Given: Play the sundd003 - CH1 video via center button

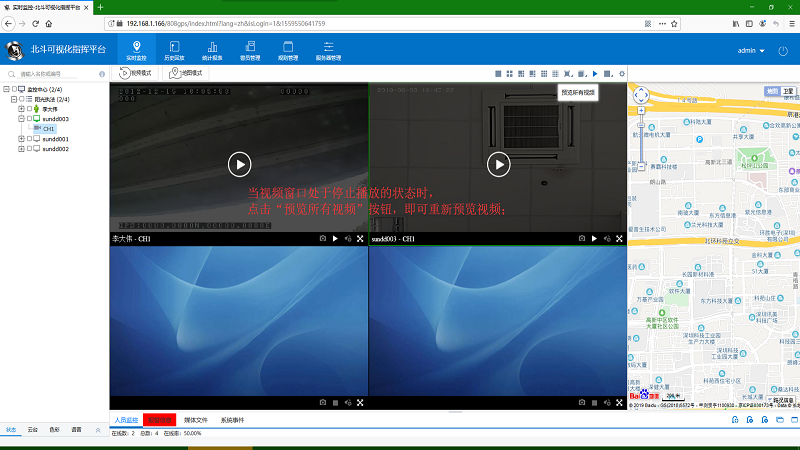Looking at the screenshot, I should coord(498,164).
